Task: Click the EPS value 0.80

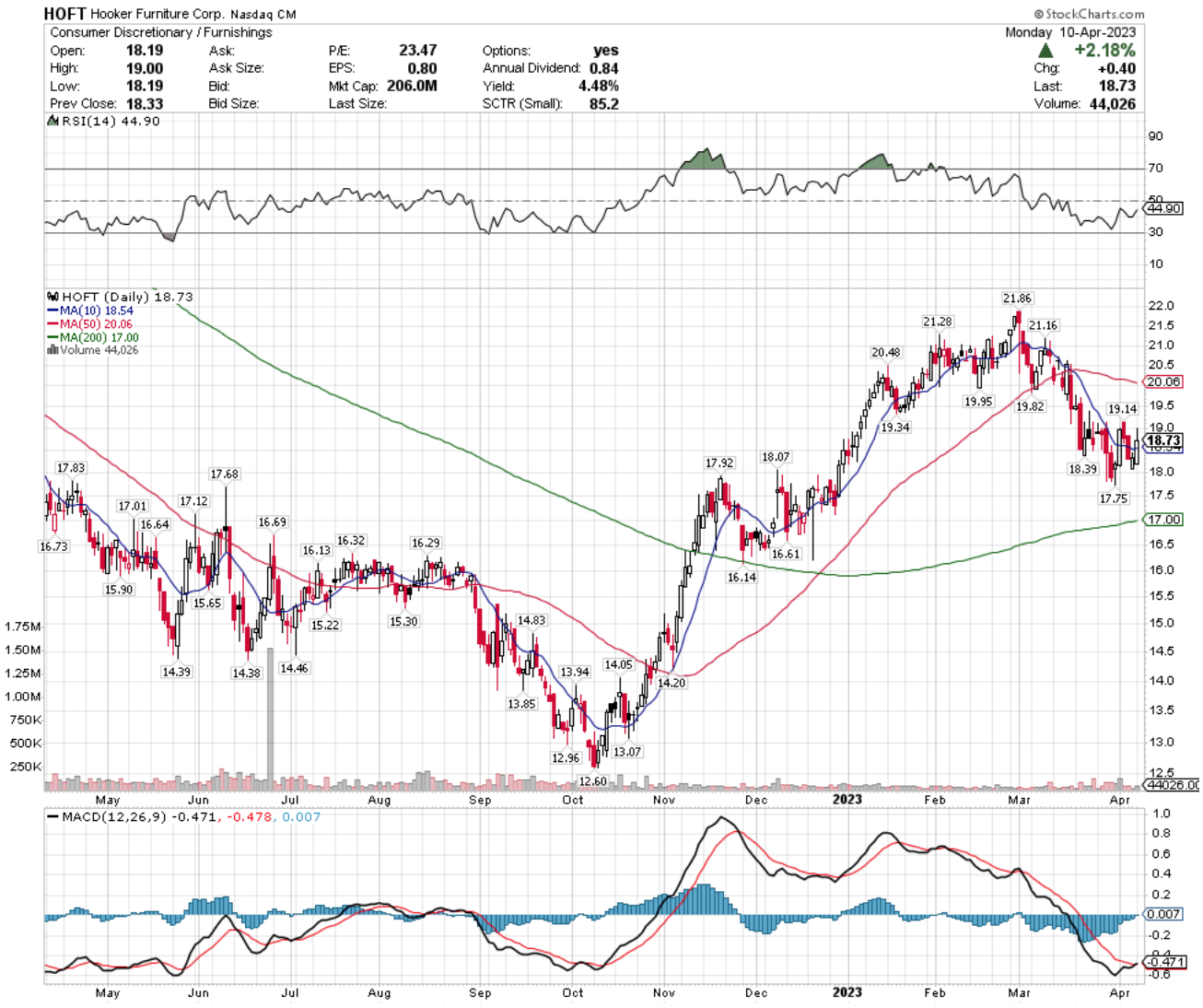Action: pos(423,68)
